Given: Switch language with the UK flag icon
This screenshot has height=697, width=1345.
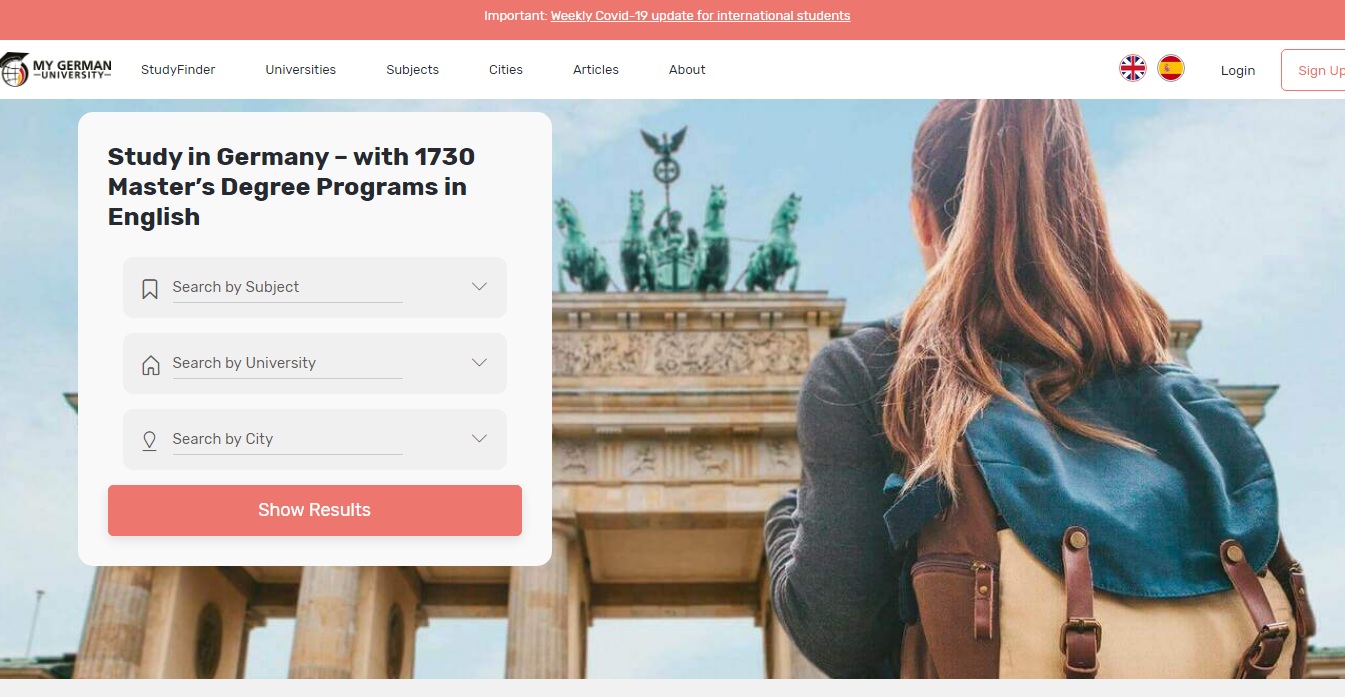Looking at the screenshot, I should click(1133, 68).
